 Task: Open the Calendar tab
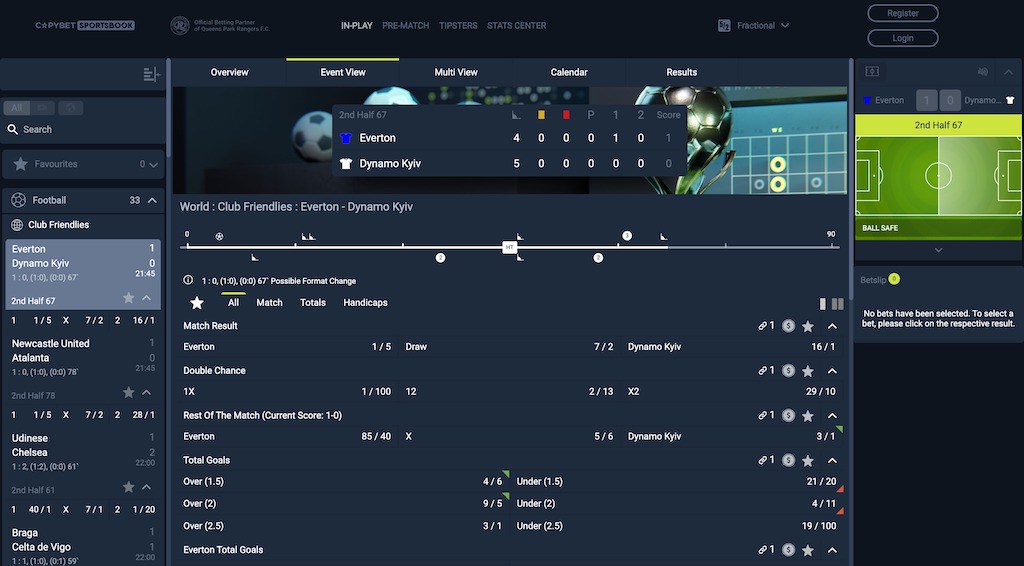tap(569, 72)
